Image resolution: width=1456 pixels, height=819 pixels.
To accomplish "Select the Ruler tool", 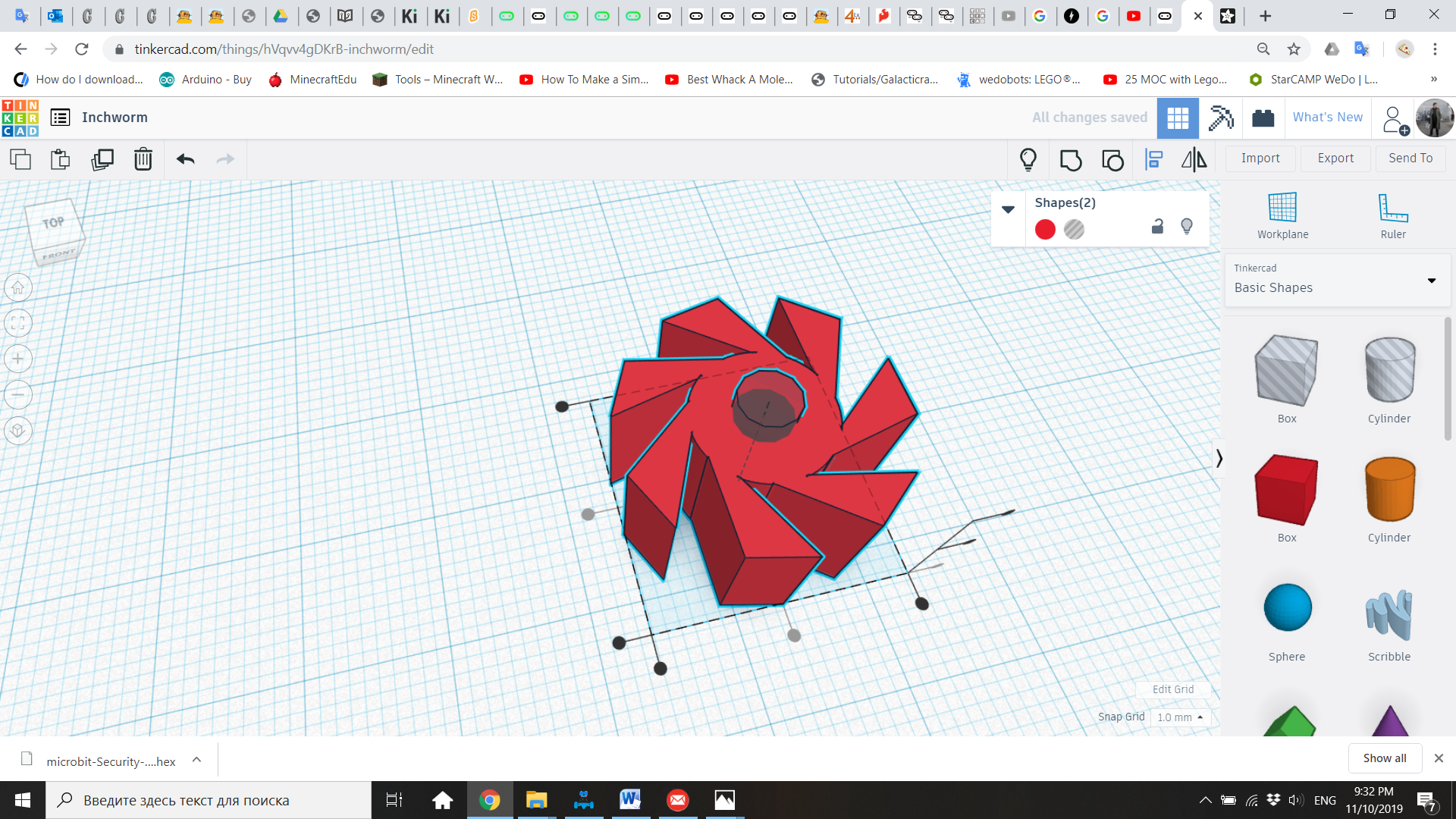I will tap(1393, 216).
